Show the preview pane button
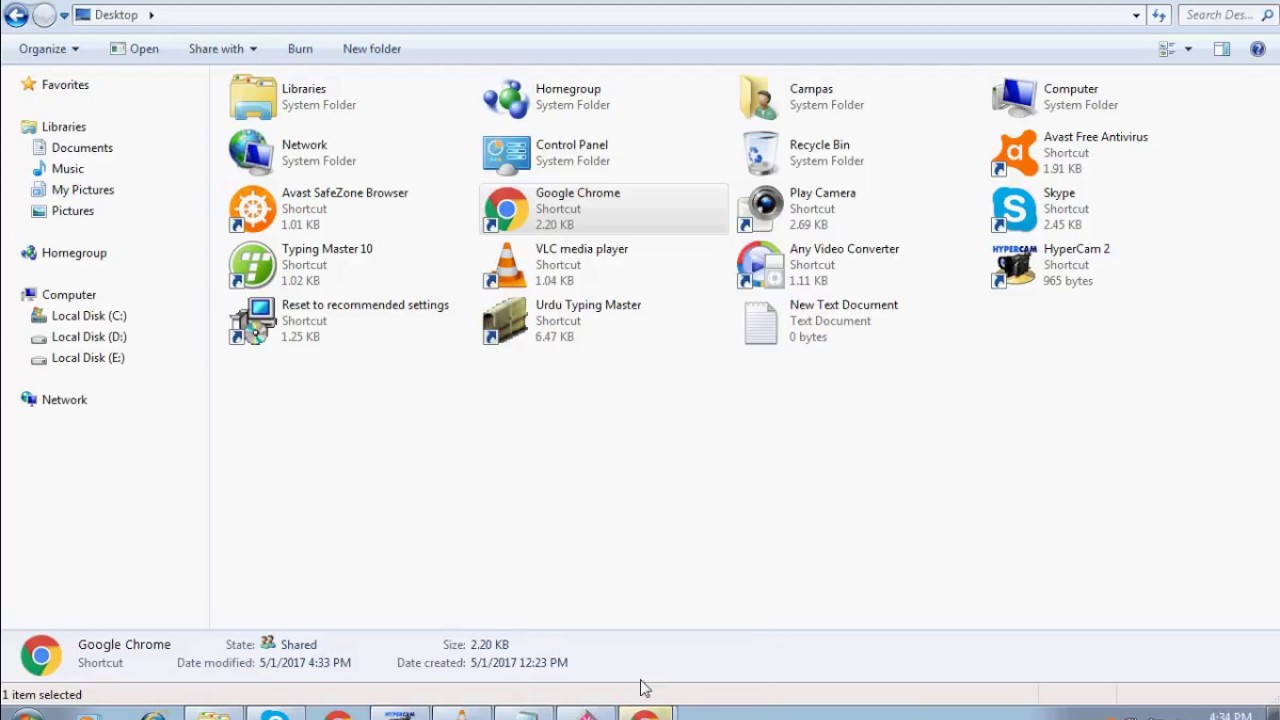The image size is (1280, 720). [x=1222, y=49]
